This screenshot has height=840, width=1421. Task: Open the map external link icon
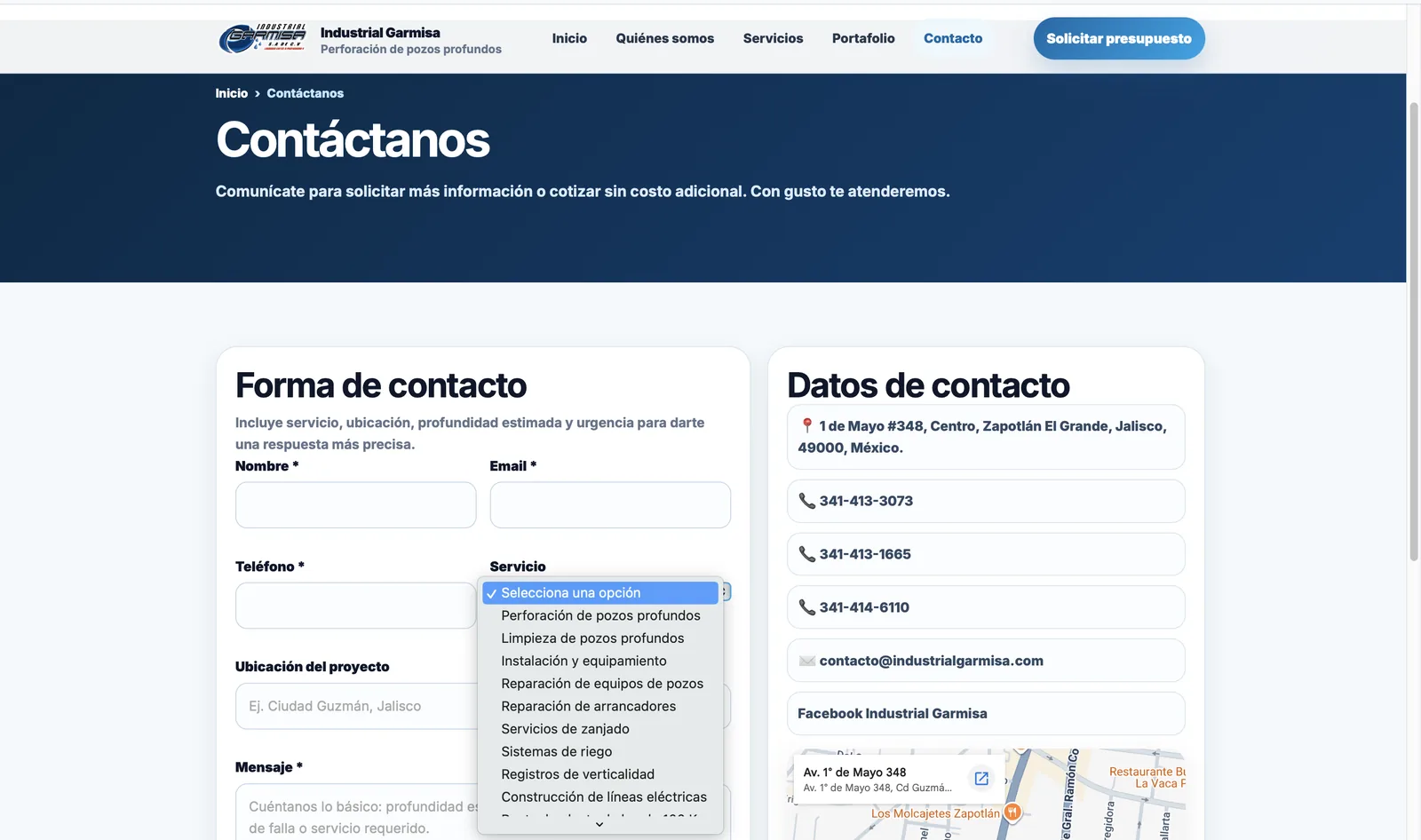pyautogui.click(x=981, y=779)
